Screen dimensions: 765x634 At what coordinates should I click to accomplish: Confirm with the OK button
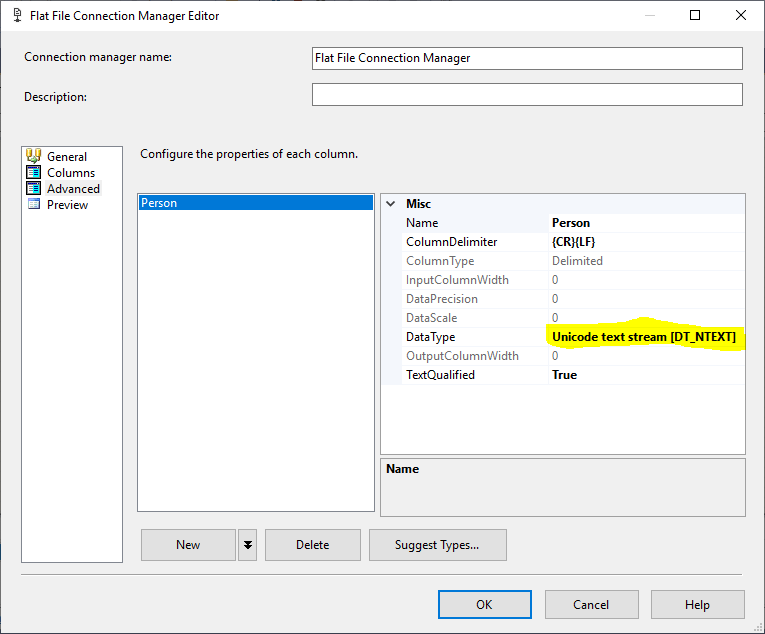[484, 605]
